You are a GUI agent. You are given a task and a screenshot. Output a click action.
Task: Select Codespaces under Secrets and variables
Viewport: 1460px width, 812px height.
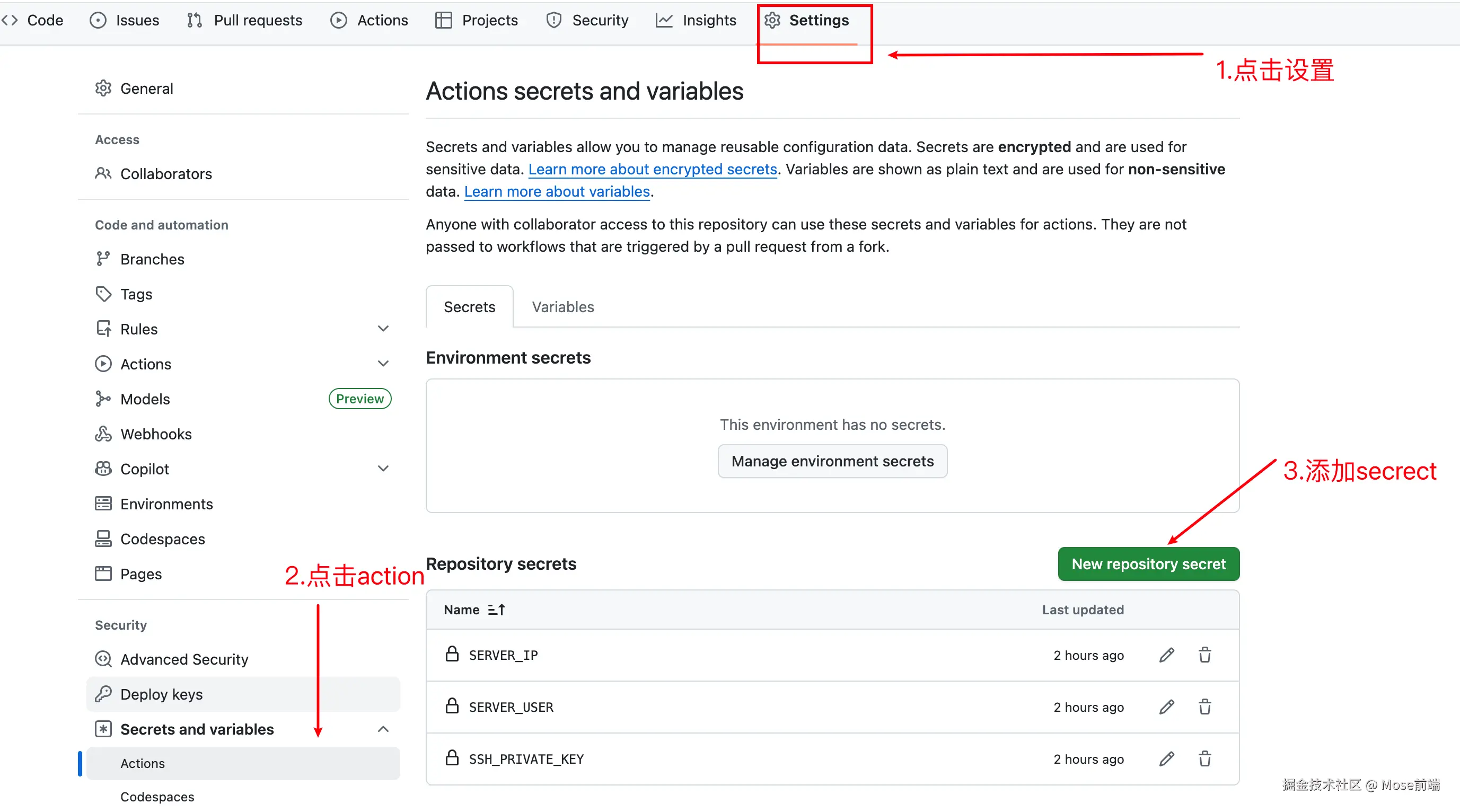pos(157,797)
